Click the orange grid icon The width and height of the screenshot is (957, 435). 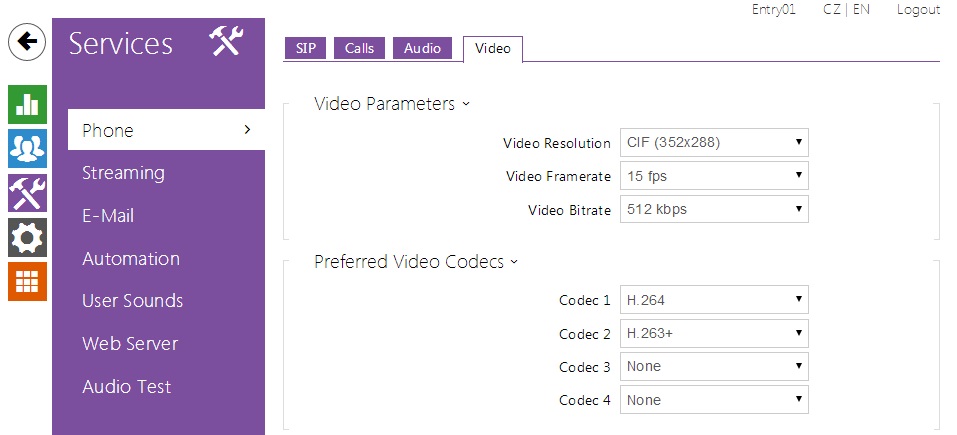click(x=27, y=281)
